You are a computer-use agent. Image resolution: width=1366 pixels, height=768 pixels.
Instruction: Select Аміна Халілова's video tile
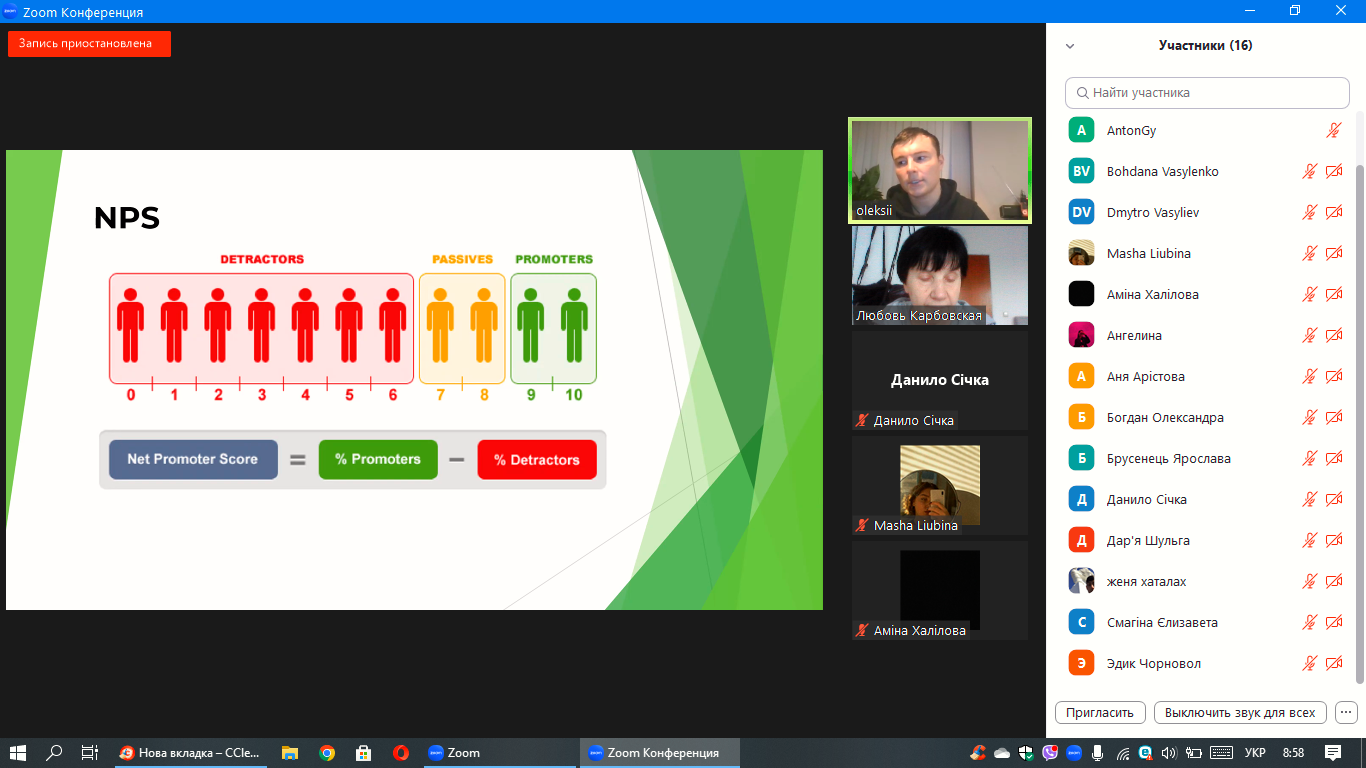pyautogui.click(x=940, y=590)
